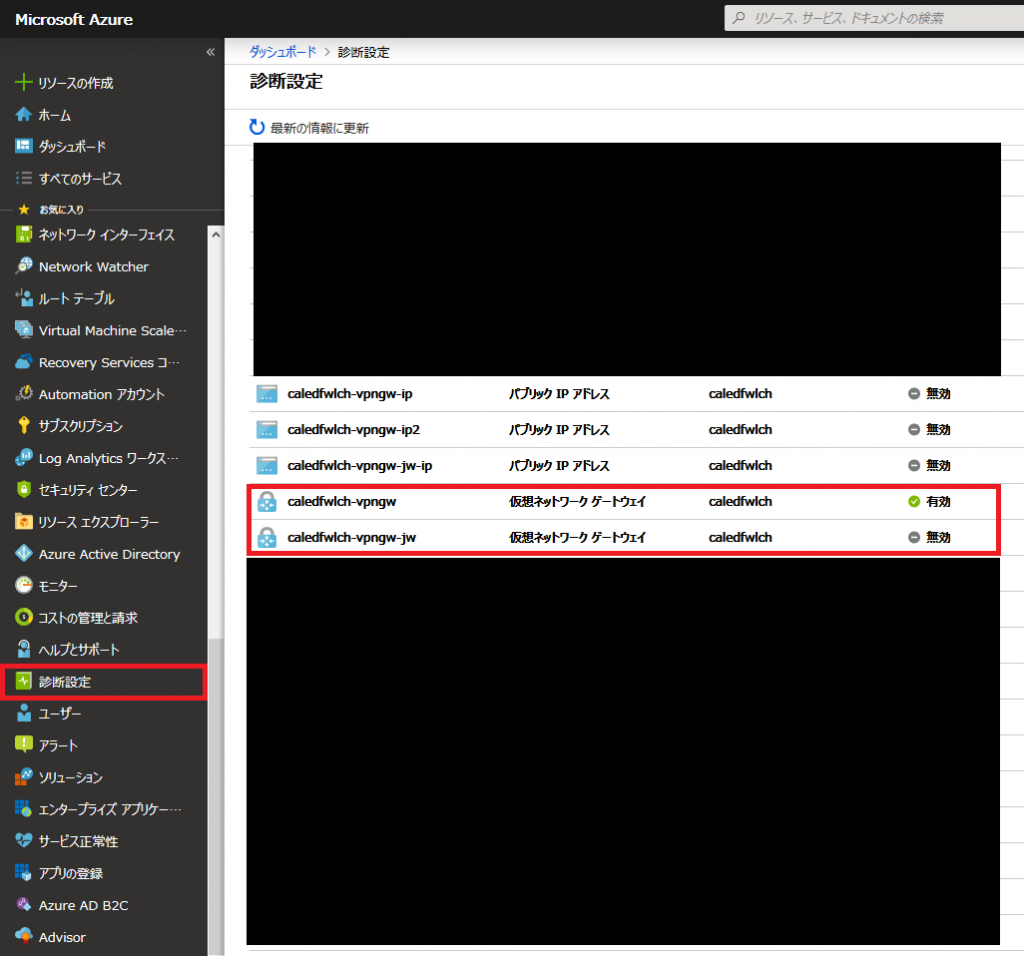This screenshot has width=1024, height=956.
Task: Click the モニター gauge icon
Action: (x=24, y=585)
